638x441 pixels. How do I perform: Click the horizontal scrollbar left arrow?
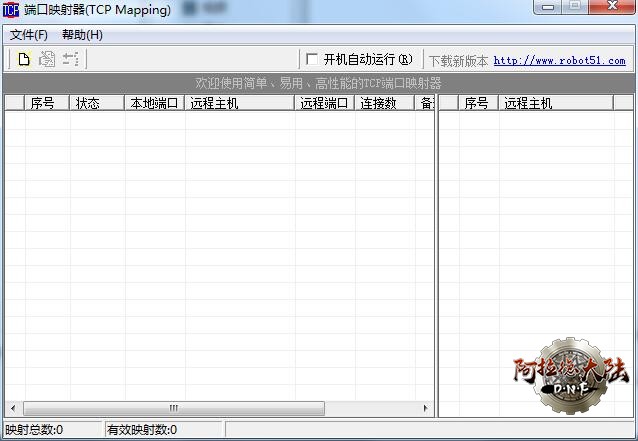[x=13, y=408]
